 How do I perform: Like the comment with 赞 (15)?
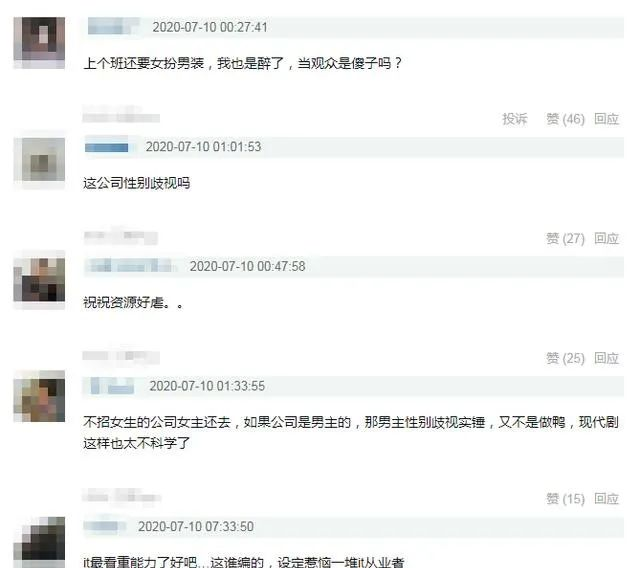coord(565,499)
